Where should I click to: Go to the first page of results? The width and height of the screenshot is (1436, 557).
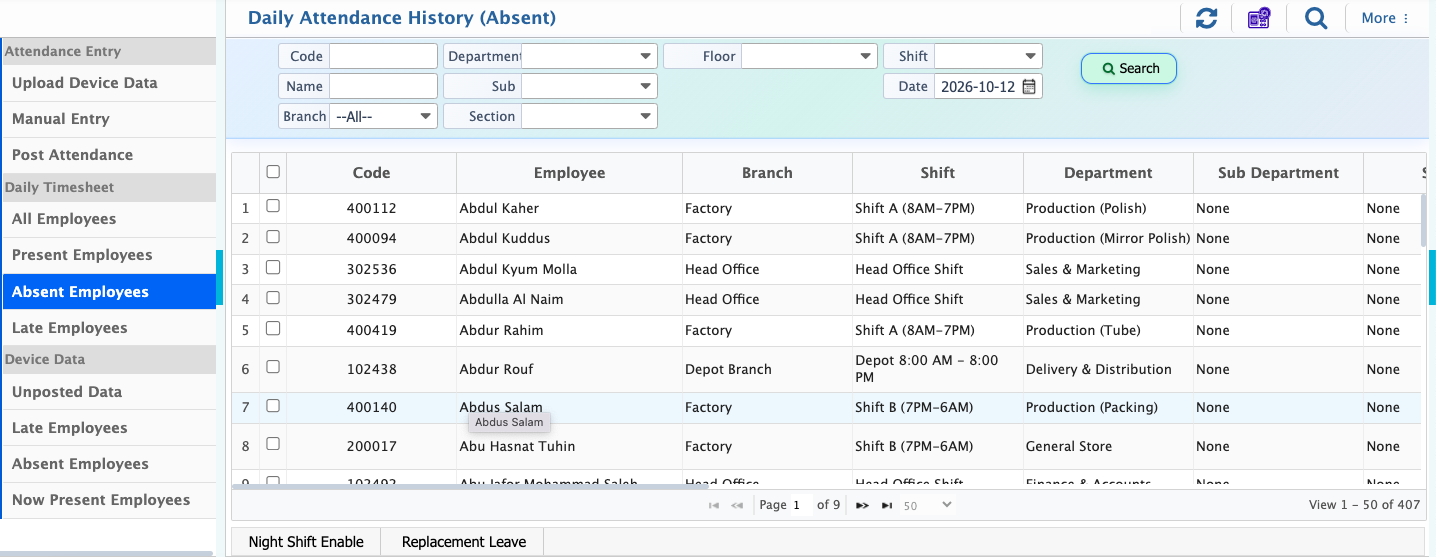713,505
